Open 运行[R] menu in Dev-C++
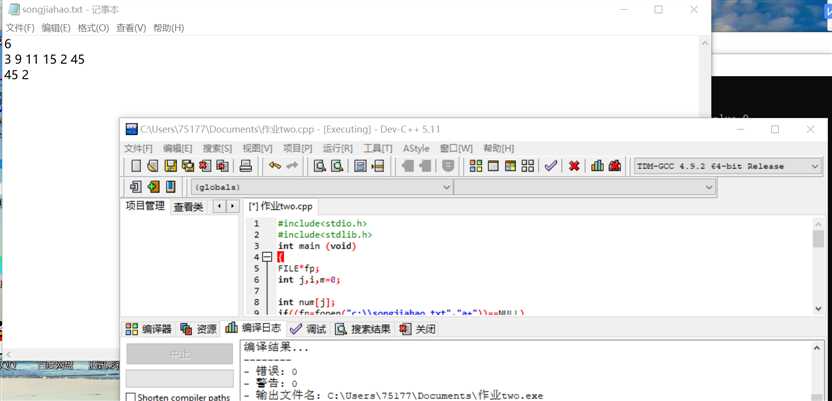This screenshot has height=401, width=832. coord(338,148)
